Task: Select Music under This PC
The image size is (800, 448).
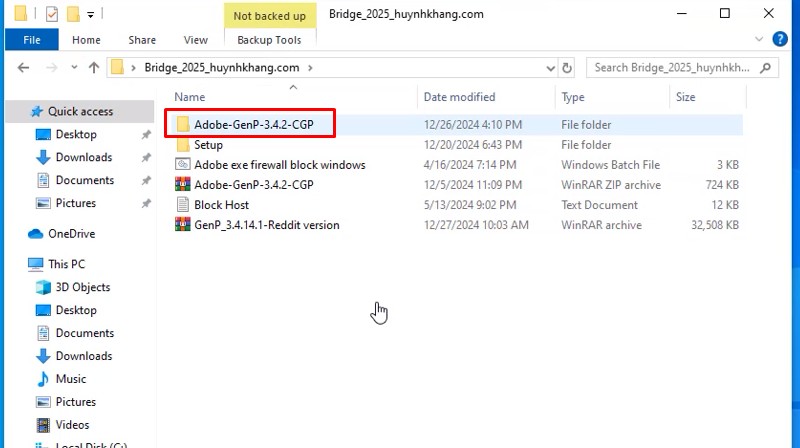Action: click(x=70, y=379)
